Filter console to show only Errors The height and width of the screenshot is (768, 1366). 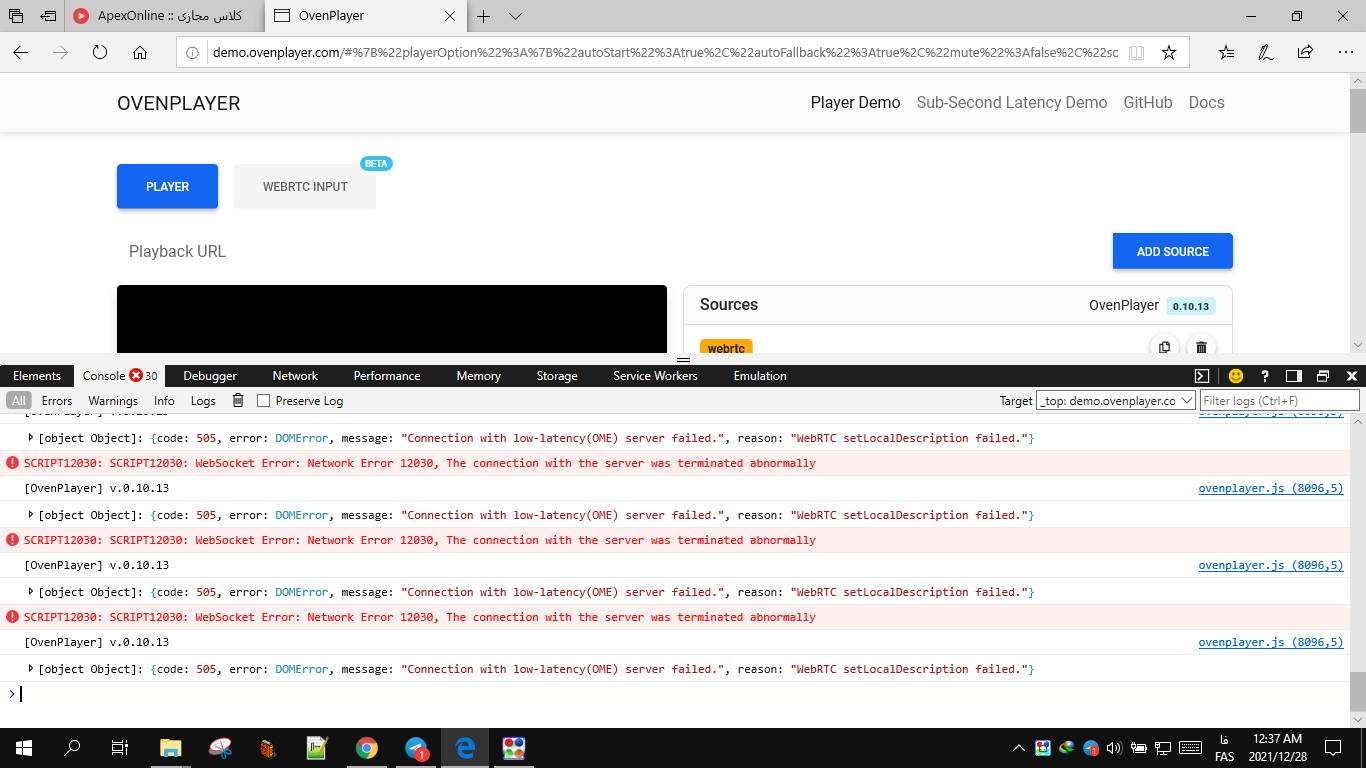pyautogui.click(x=57, y=400)
